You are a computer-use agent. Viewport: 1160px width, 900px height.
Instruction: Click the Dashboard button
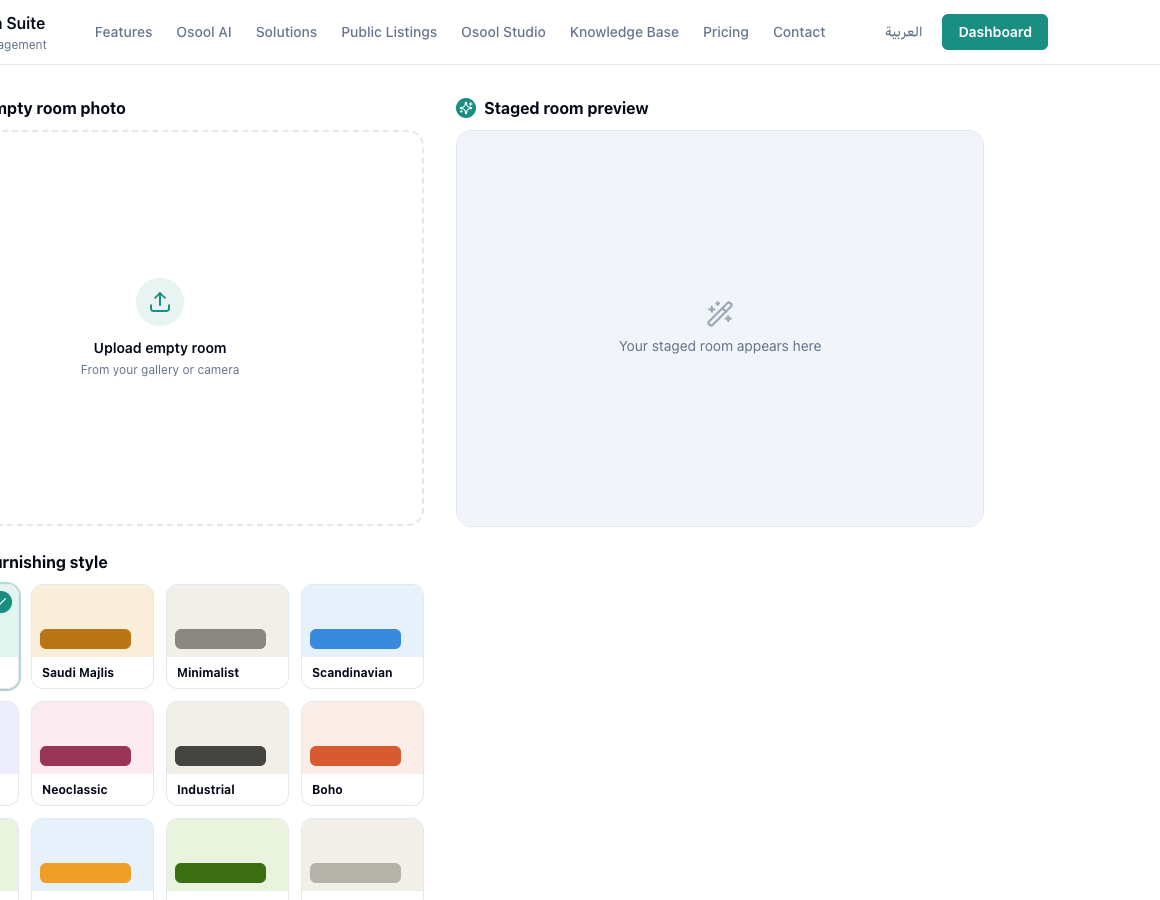(x=994, y=32)
